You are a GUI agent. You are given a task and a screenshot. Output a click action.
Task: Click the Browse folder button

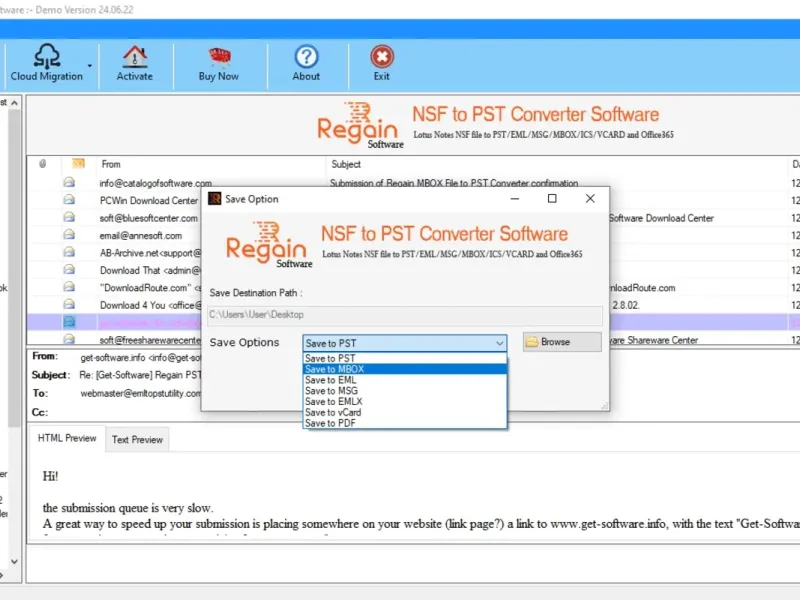point(562,342)
